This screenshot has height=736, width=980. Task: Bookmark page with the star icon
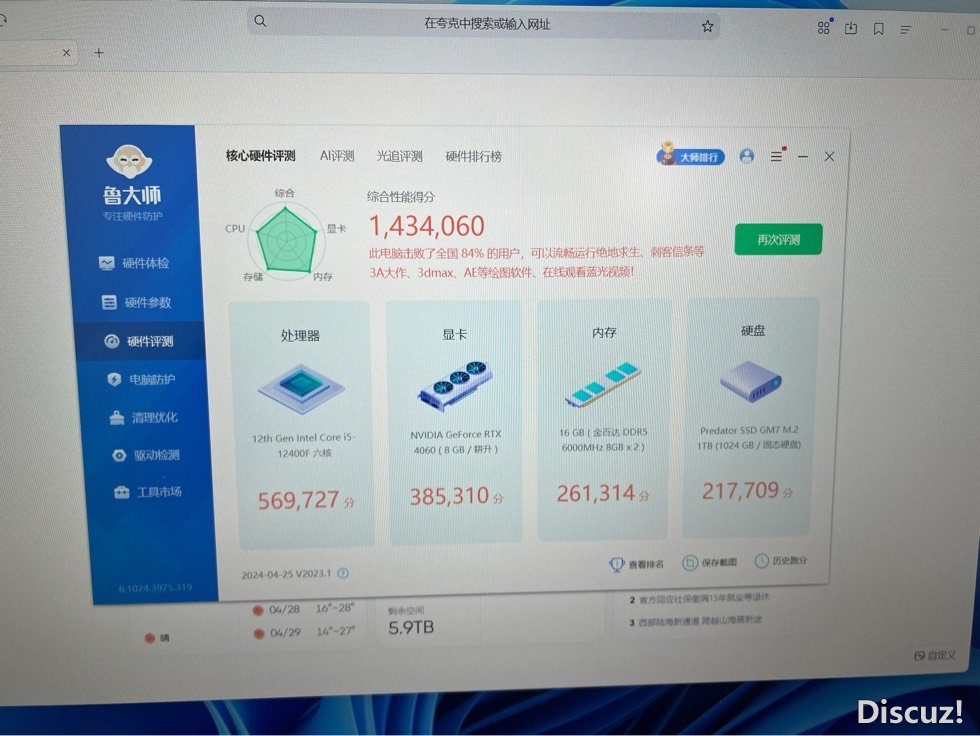[708, 26]
